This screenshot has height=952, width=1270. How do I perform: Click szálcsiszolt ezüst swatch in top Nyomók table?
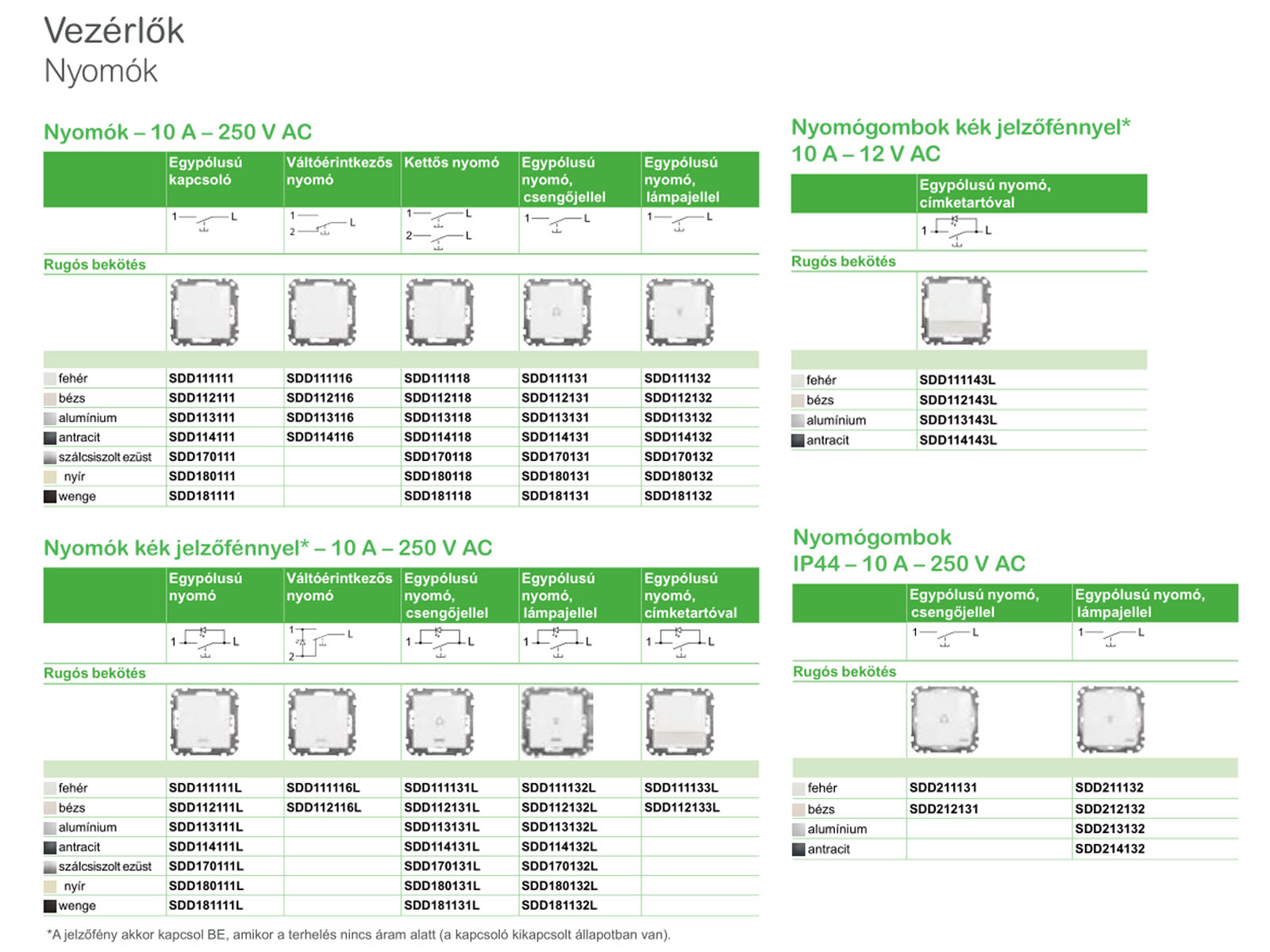50,458
